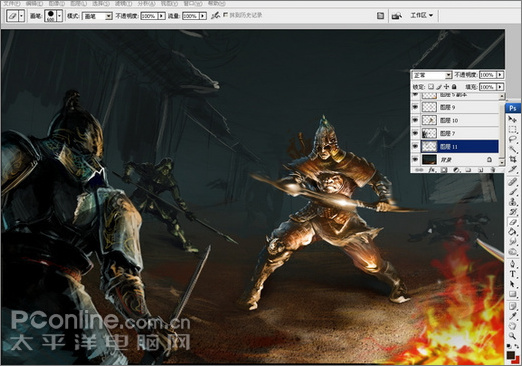Select the Clone Stamp tool
This screenshot has width=522, height=366.
click(x=512, y=202)
